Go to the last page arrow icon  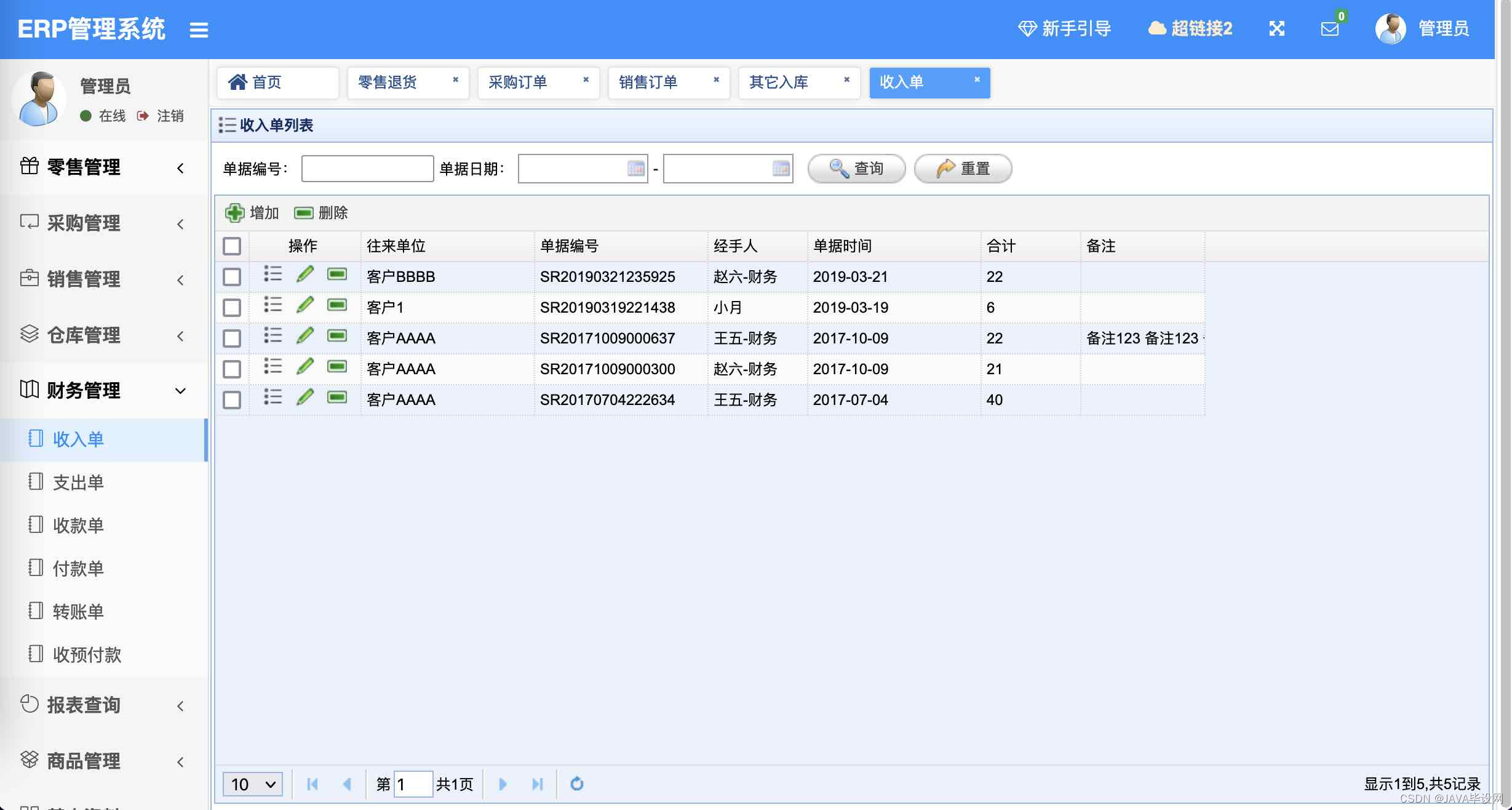[537, 784]
